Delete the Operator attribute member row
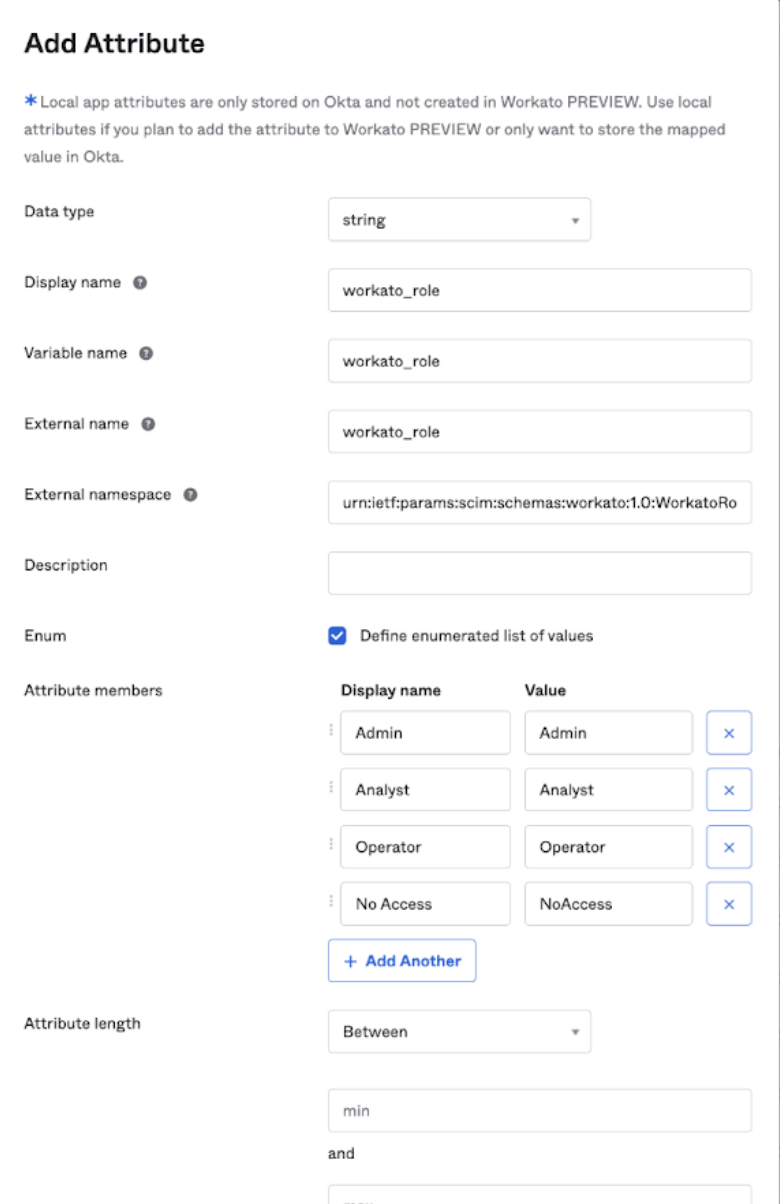The width and height of the screenshot is (780, 1204). [729, 847]
